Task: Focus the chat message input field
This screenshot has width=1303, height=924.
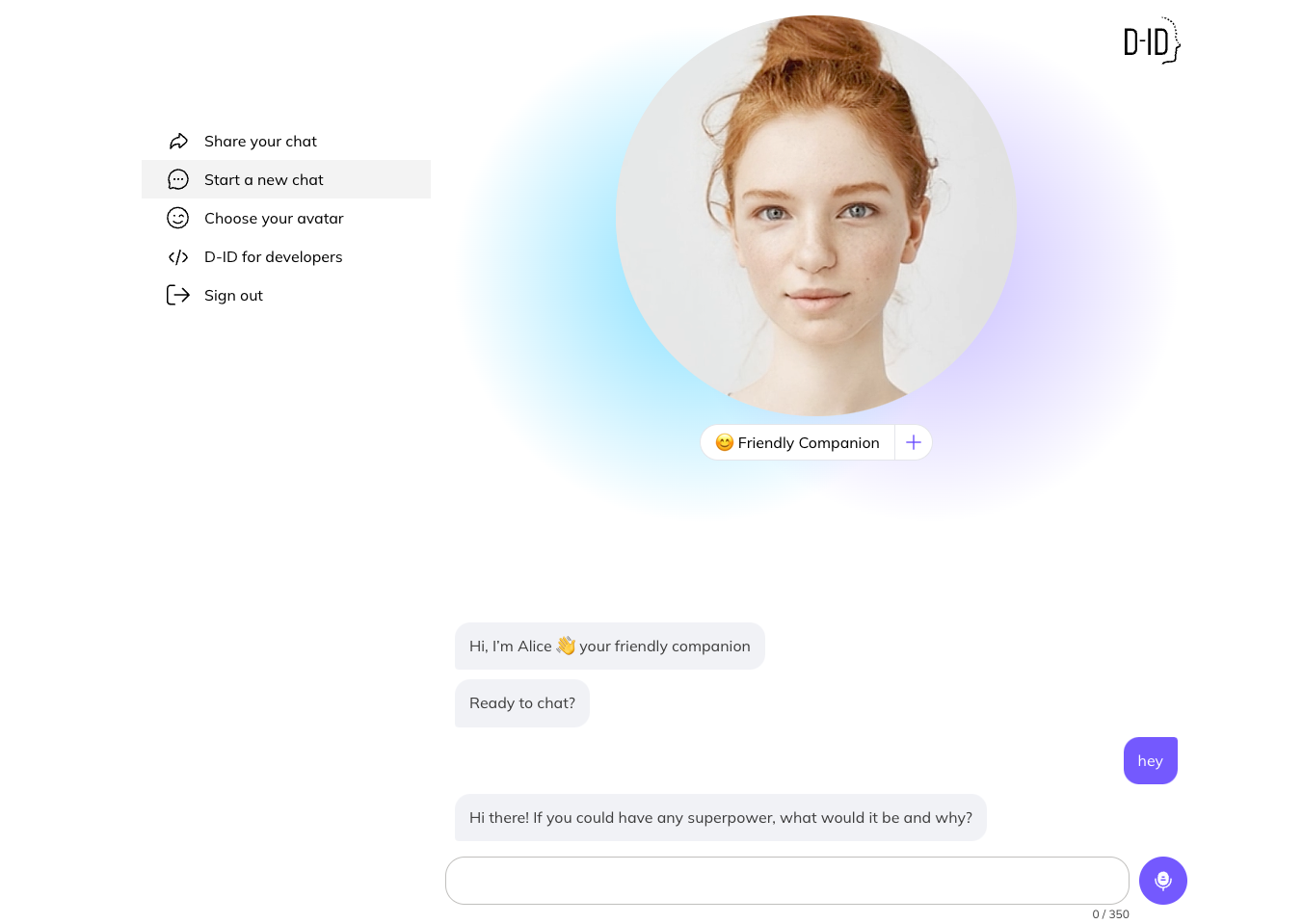Action: click(787, 881)
